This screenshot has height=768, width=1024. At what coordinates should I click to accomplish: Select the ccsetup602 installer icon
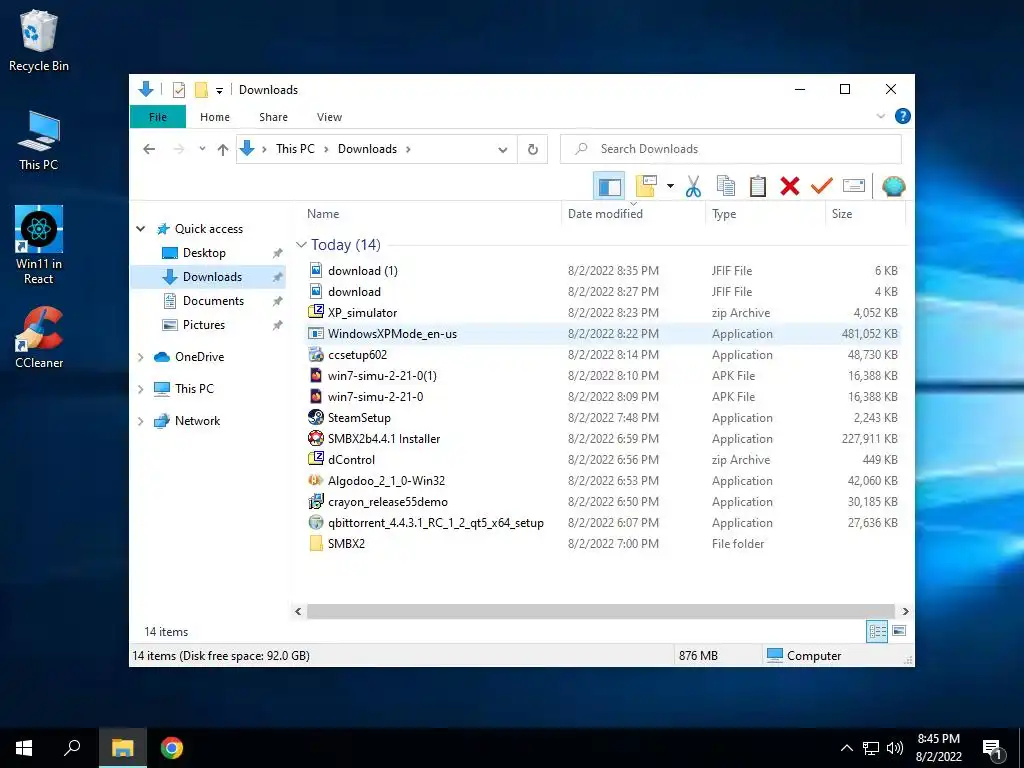click(x=316, y=355)
